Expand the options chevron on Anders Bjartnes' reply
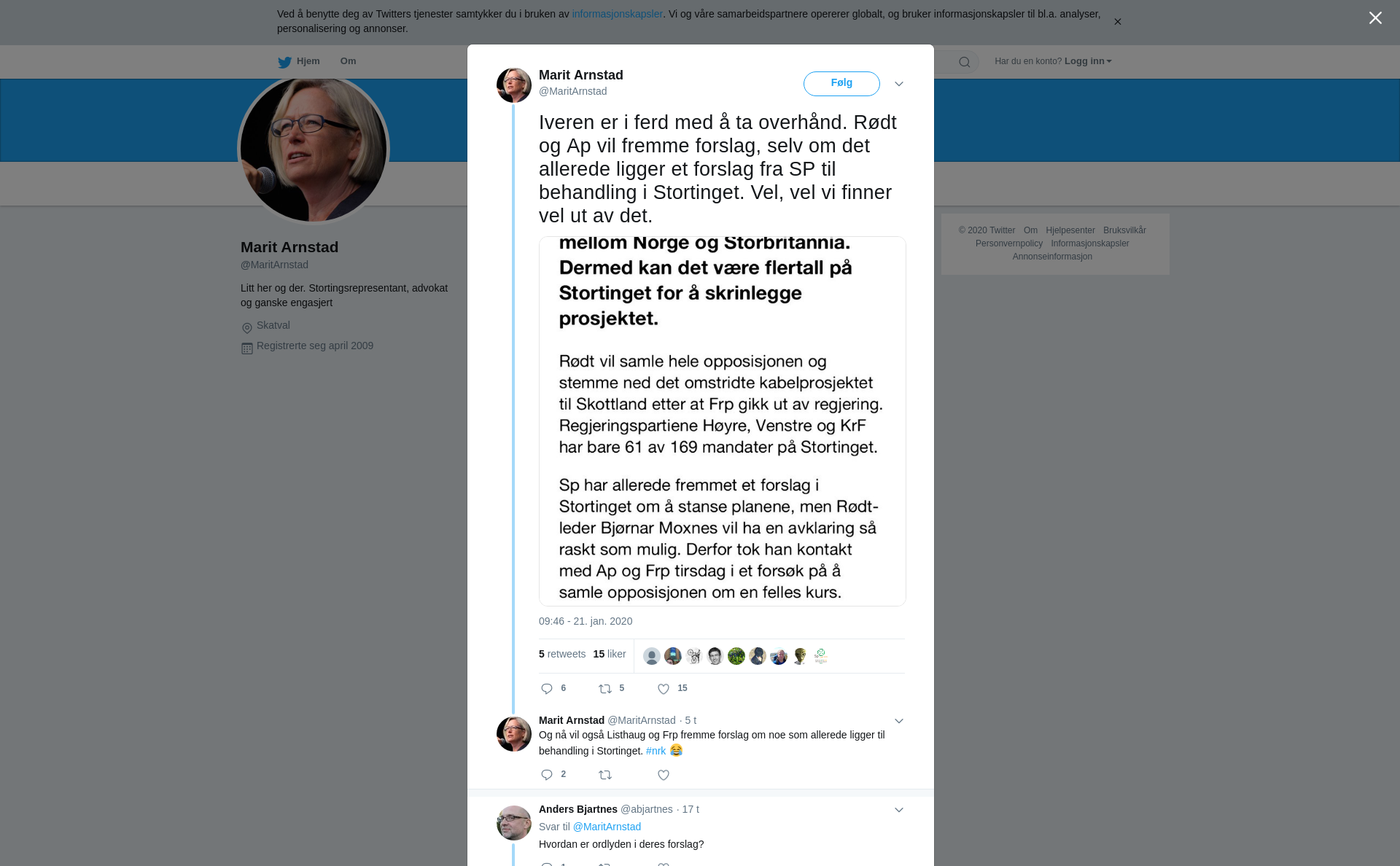Screen dimensions: 1400x866 tap(899, 810)
